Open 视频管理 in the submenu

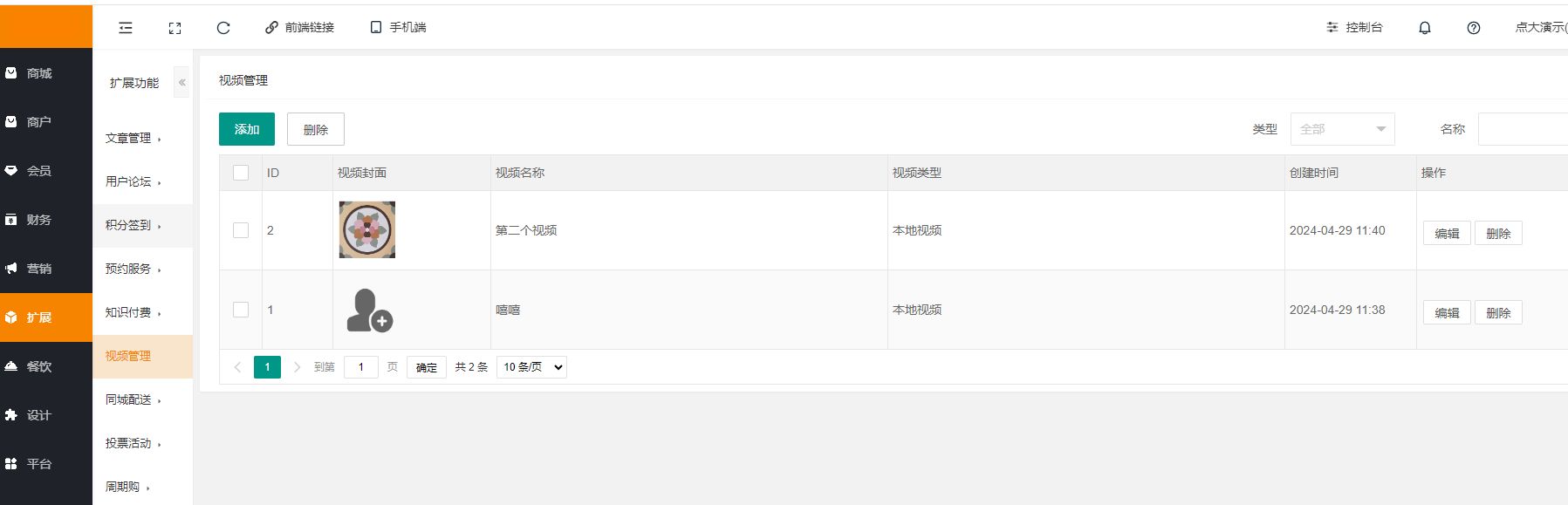pos(128,356)
